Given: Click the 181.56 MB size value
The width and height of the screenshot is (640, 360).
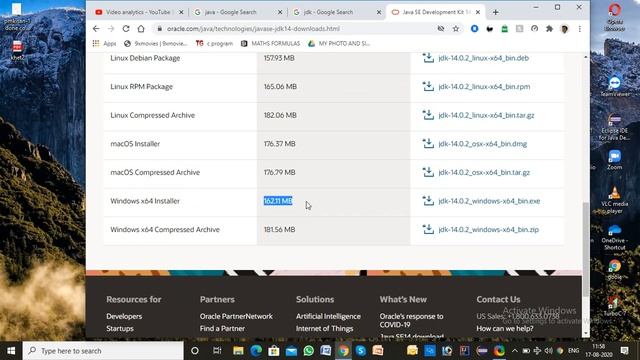Looking at the screenshot, I should click(x=279, y=229).
